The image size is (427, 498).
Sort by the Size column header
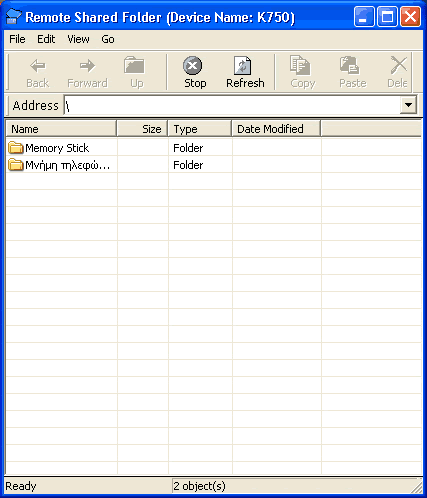tap(142, 129)
